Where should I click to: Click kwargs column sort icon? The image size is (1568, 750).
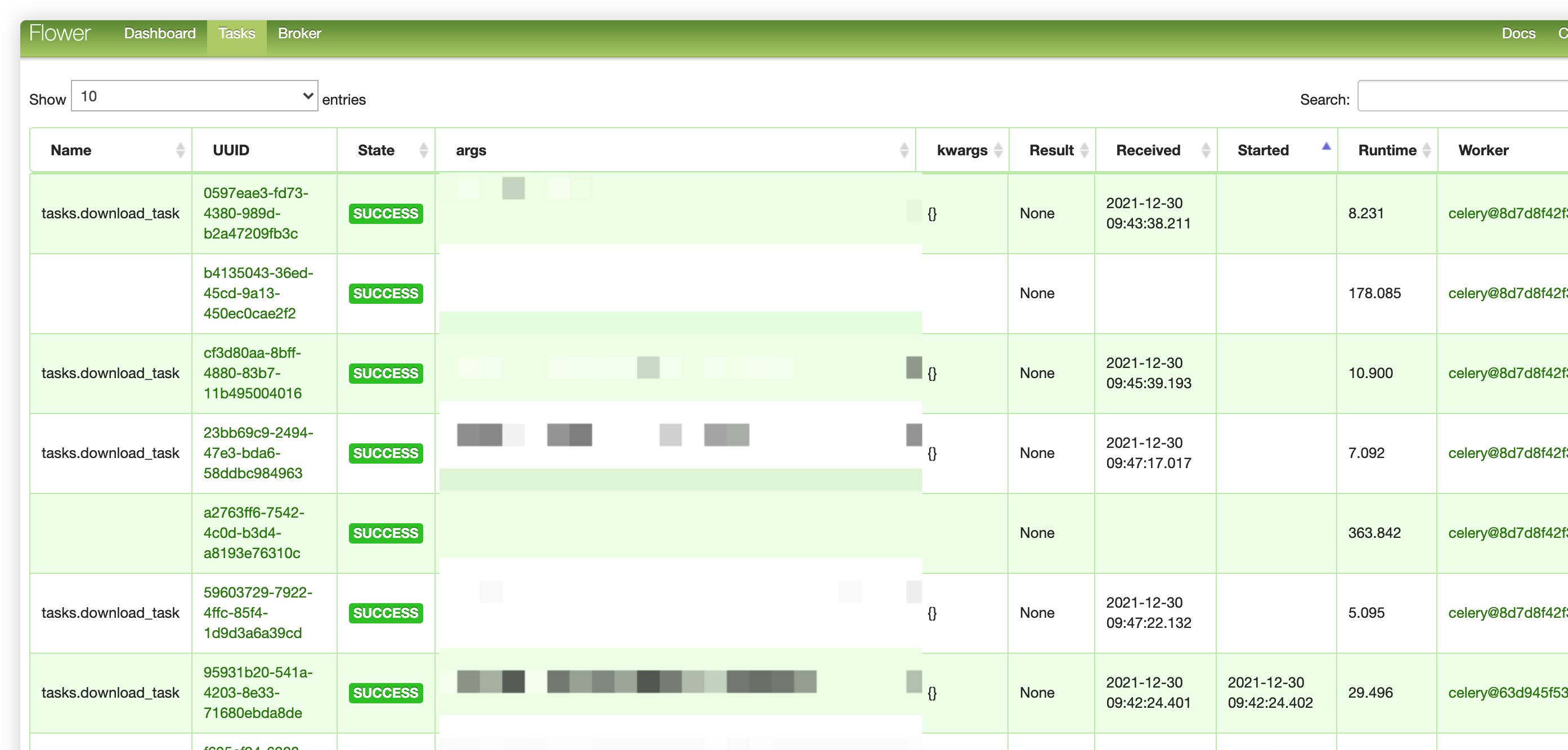tap(998, 150)
